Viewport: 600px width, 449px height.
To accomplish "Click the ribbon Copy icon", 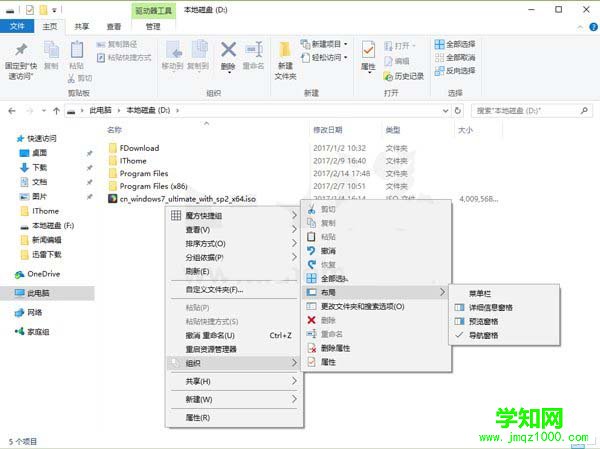I will [x=51, y=50].
